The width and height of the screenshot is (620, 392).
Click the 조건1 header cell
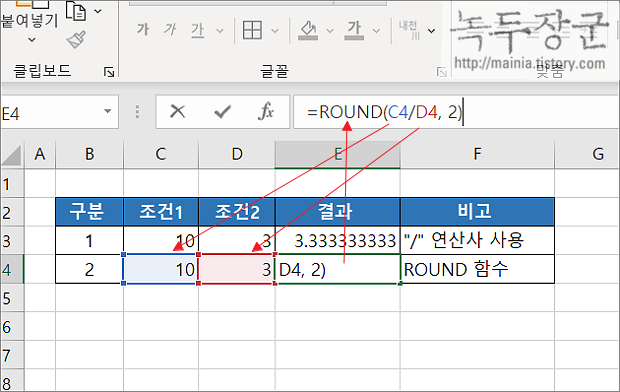161,212
